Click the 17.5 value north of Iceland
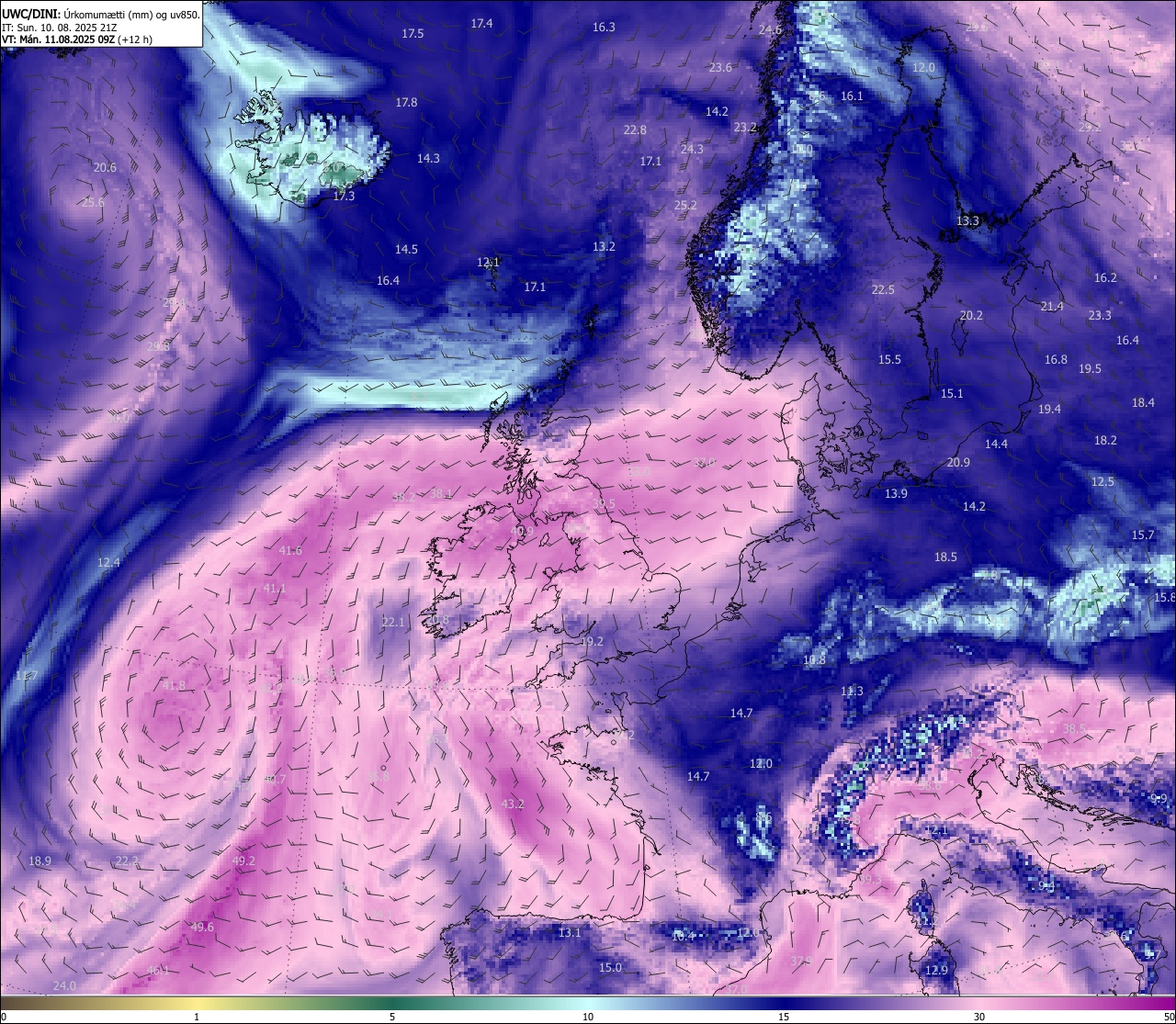The image size is (1176, 1024). pos(413,34)
